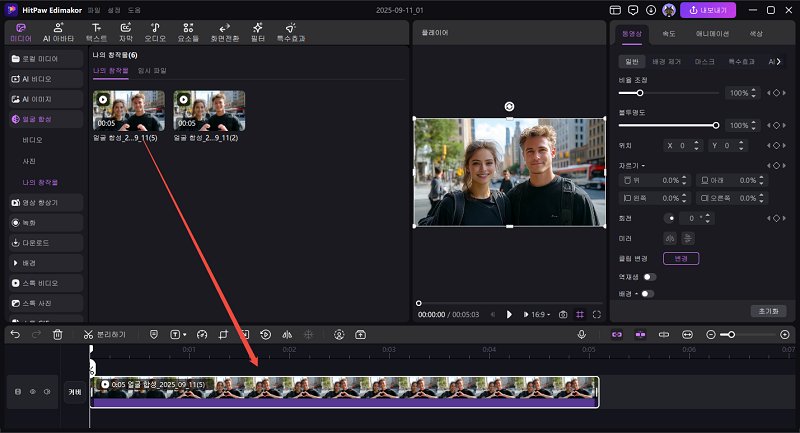Image resolution: width=800 pixels, height=433 pixels.
Task: Select the 마스크 mask sub-tab
Action: pos(705,62)
